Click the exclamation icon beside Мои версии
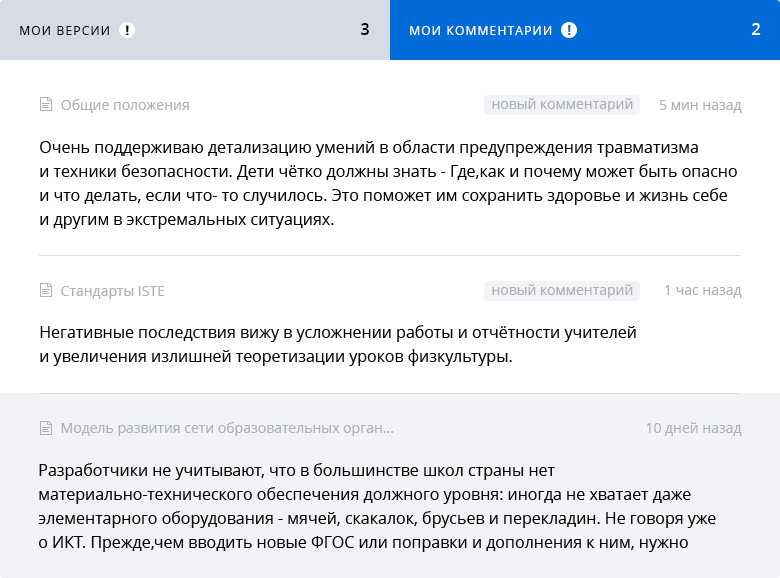Screen dimensions: 780x578 point(127,30)
